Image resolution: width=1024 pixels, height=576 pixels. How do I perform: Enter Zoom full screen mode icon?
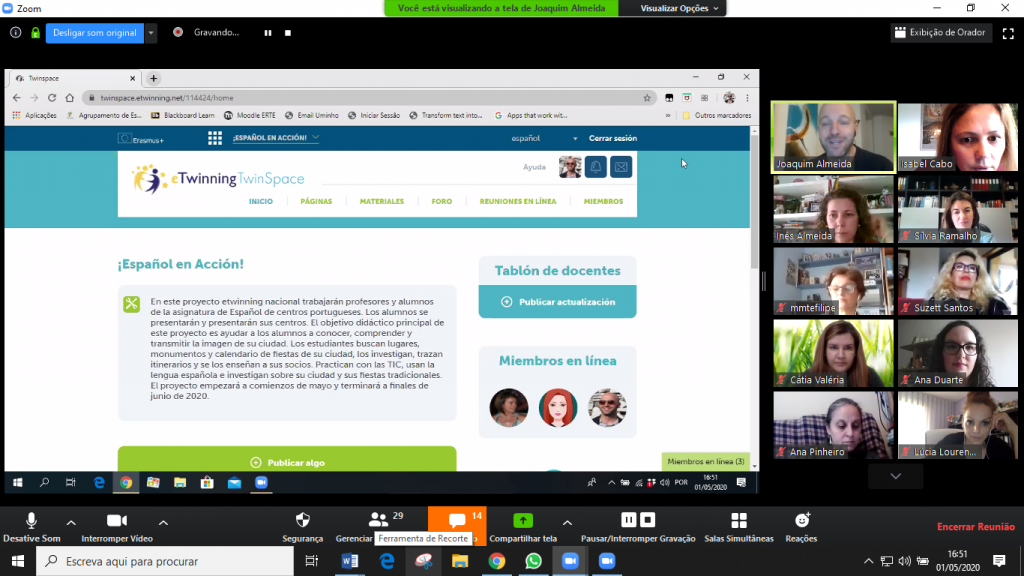1008,33
